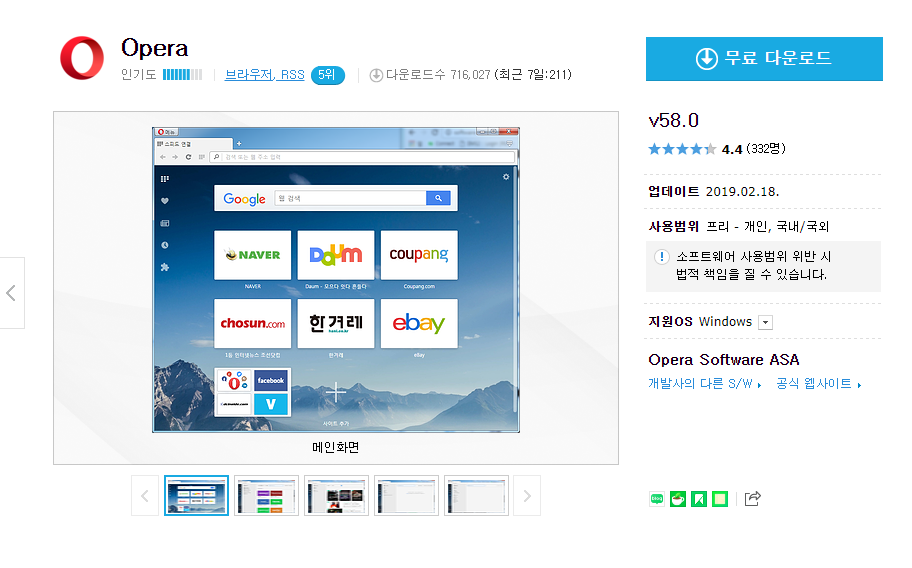Screen dimensions: 912x568
Task: Go to previous page with left edge arrow
Action: coord(12,292)
